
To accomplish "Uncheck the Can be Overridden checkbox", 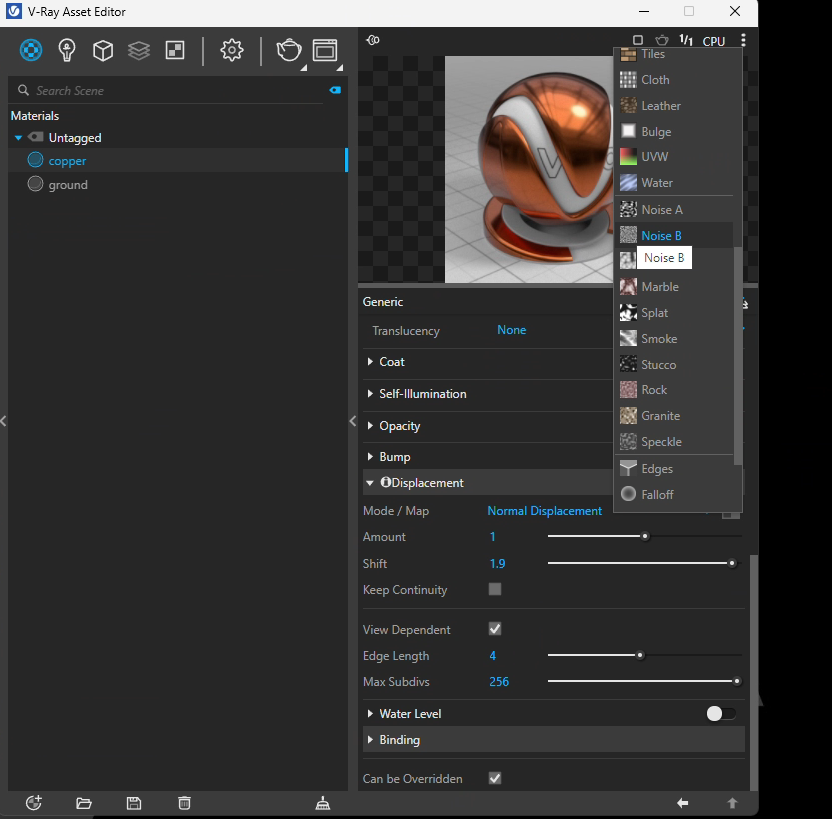I will coord(495,778).
